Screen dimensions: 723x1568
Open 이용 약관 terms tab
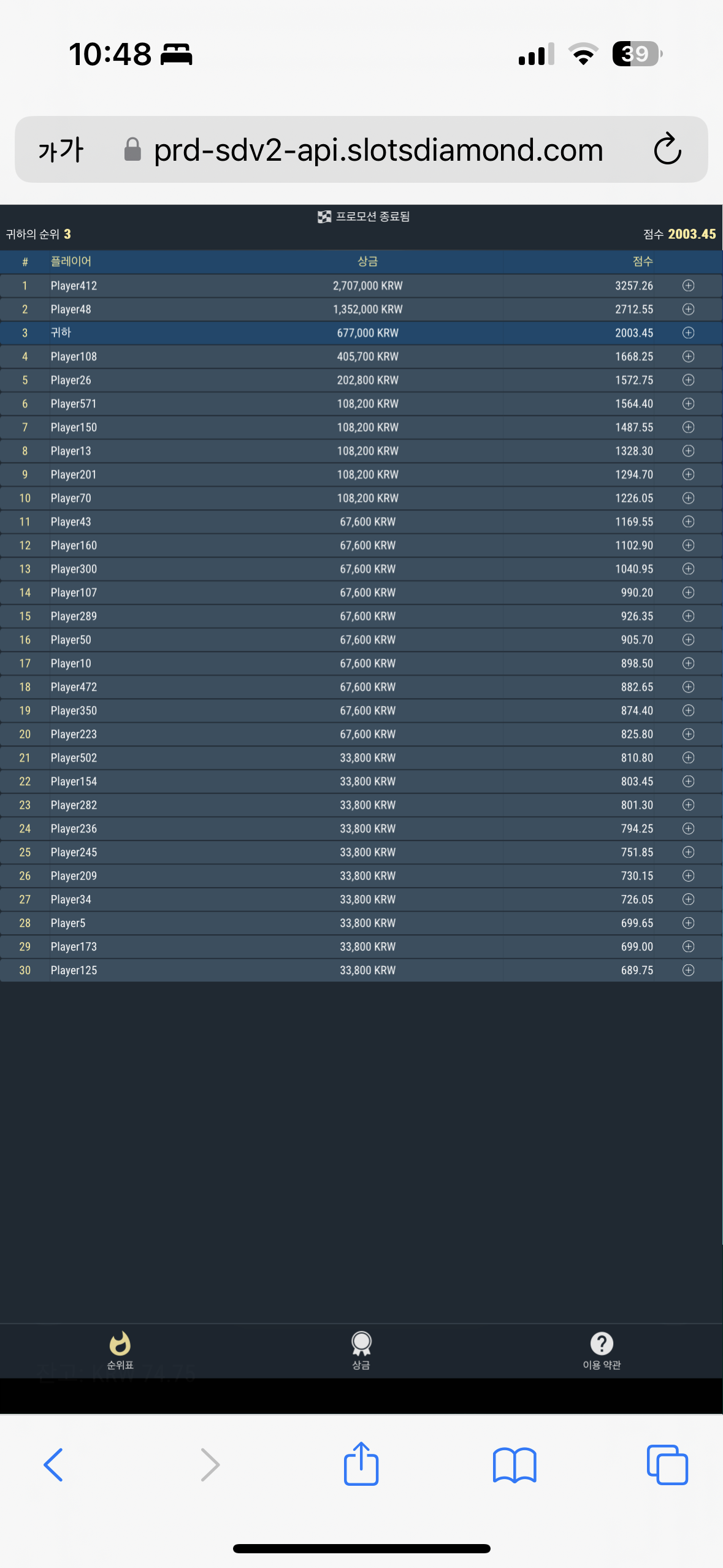coord(602,1350)
